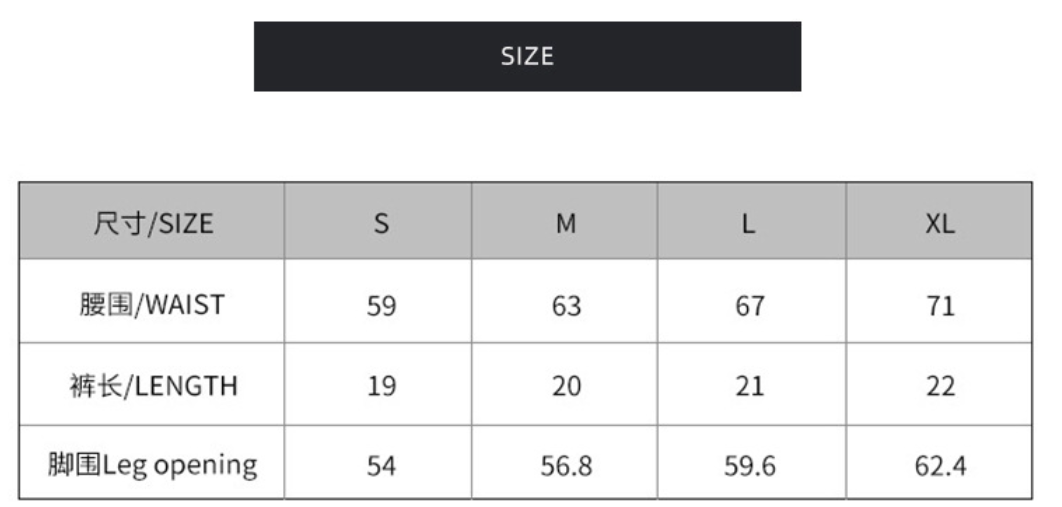Select leg opening value 62.4
1062x507 pixels.
(940, 466)
